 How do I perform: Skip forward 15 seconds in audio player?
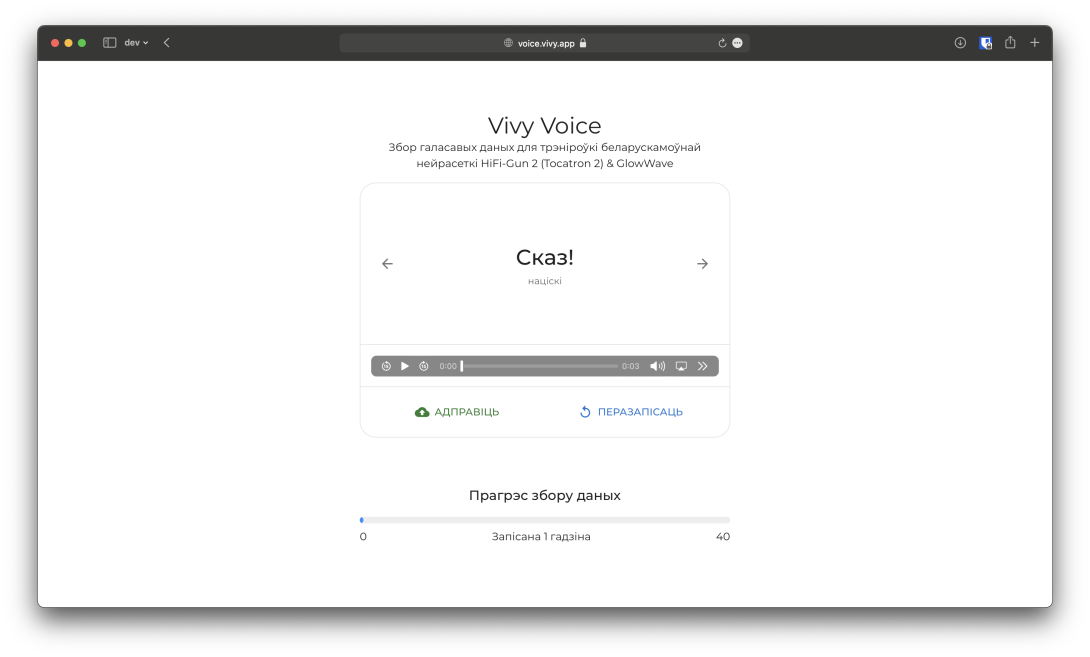pyautogui.click(x=423, y=366)
